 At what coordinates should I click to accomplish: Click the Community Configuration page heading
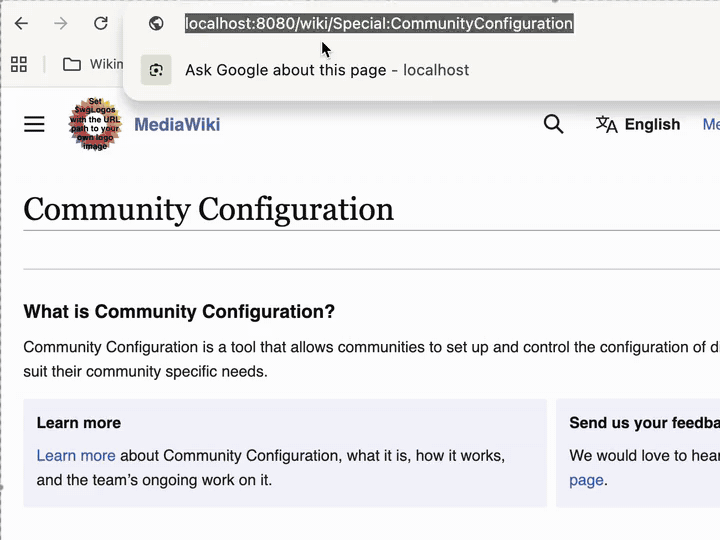click(208, 209)
